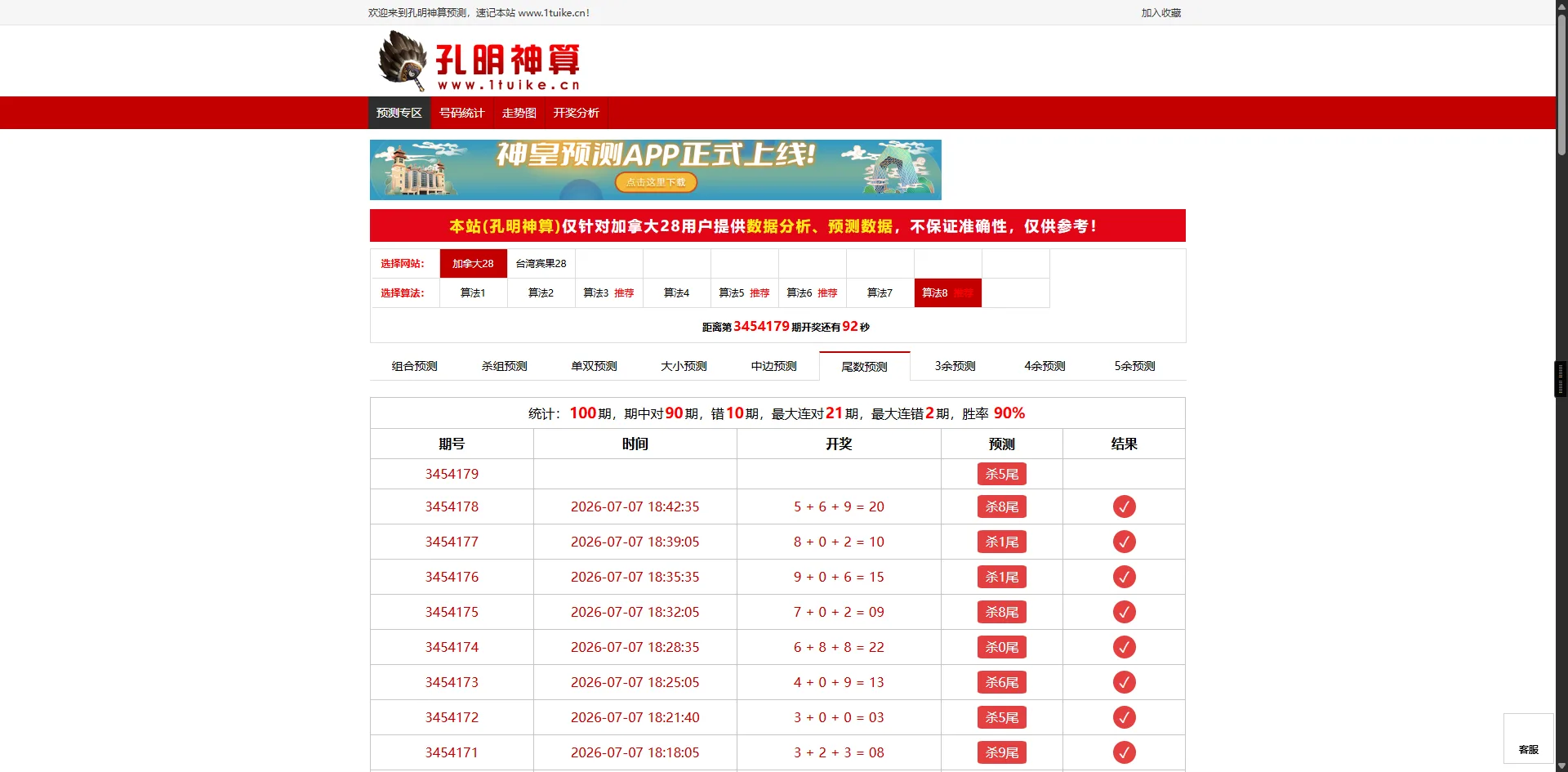Open the 开奖分析 navigation menu
1568x772 pixels.
click(577, 113)
